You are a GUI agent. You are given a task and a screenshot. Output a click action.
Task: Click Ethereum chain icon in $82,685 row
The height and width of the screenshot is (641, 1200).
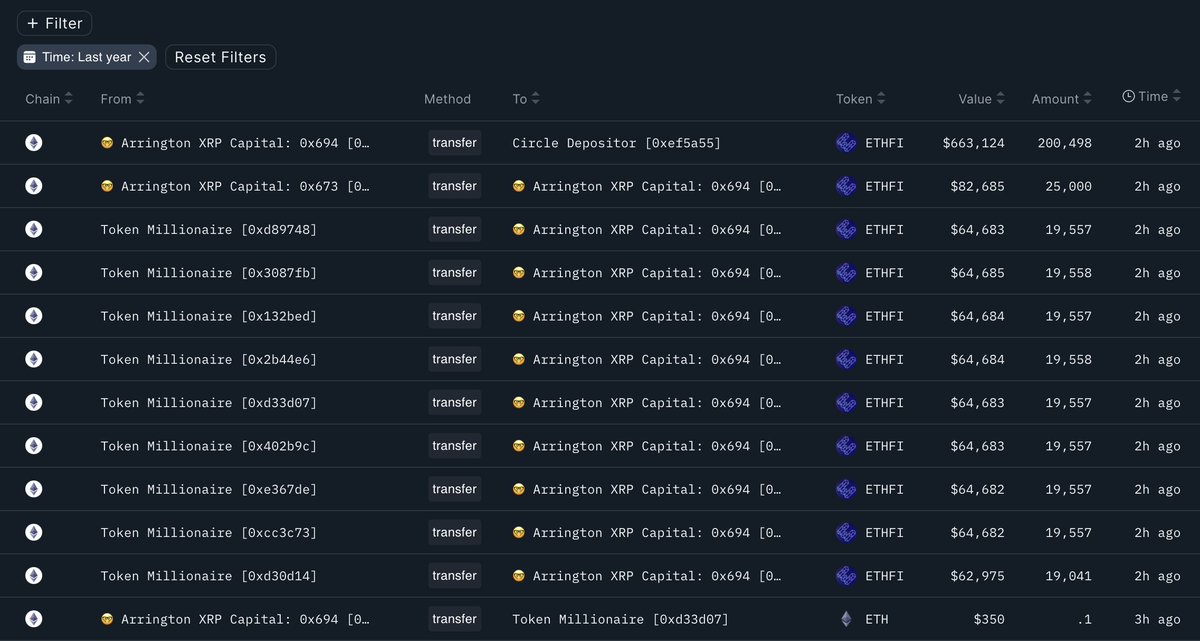pos(33,186)
